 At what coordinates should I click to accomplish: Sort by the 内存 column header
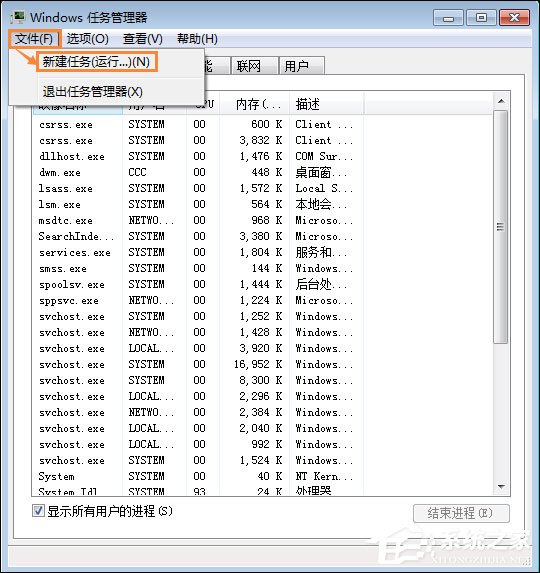click(254, 105)
